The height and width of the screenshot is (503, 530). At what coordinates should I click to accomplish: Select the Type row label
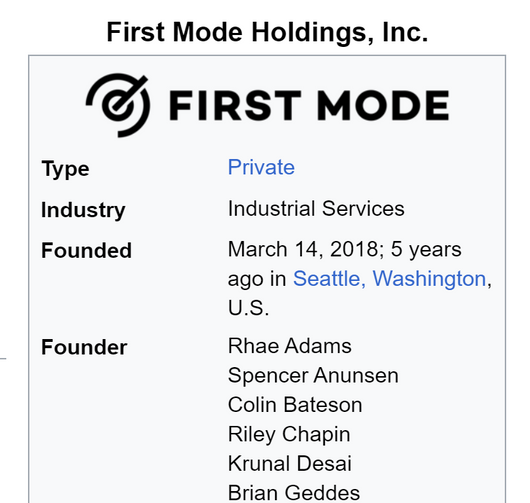click(65, 168)
